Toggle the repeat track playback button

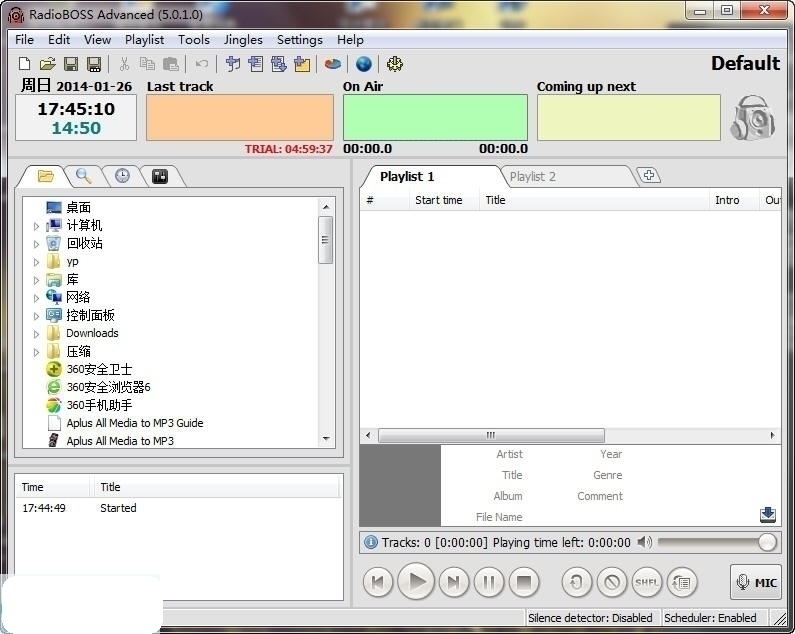576,582
